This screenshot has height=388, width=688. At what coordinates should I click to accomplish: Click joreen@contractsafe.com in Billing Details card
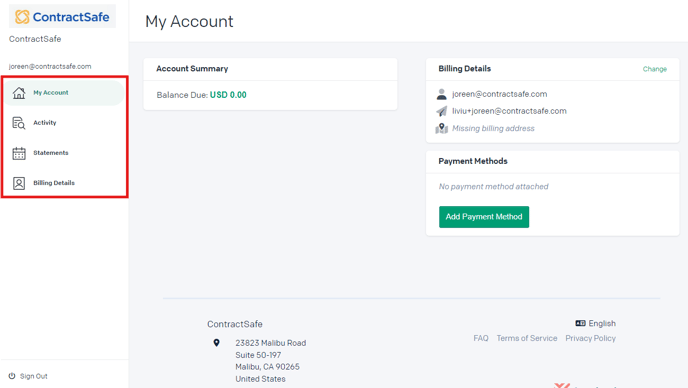click(499, 94)
